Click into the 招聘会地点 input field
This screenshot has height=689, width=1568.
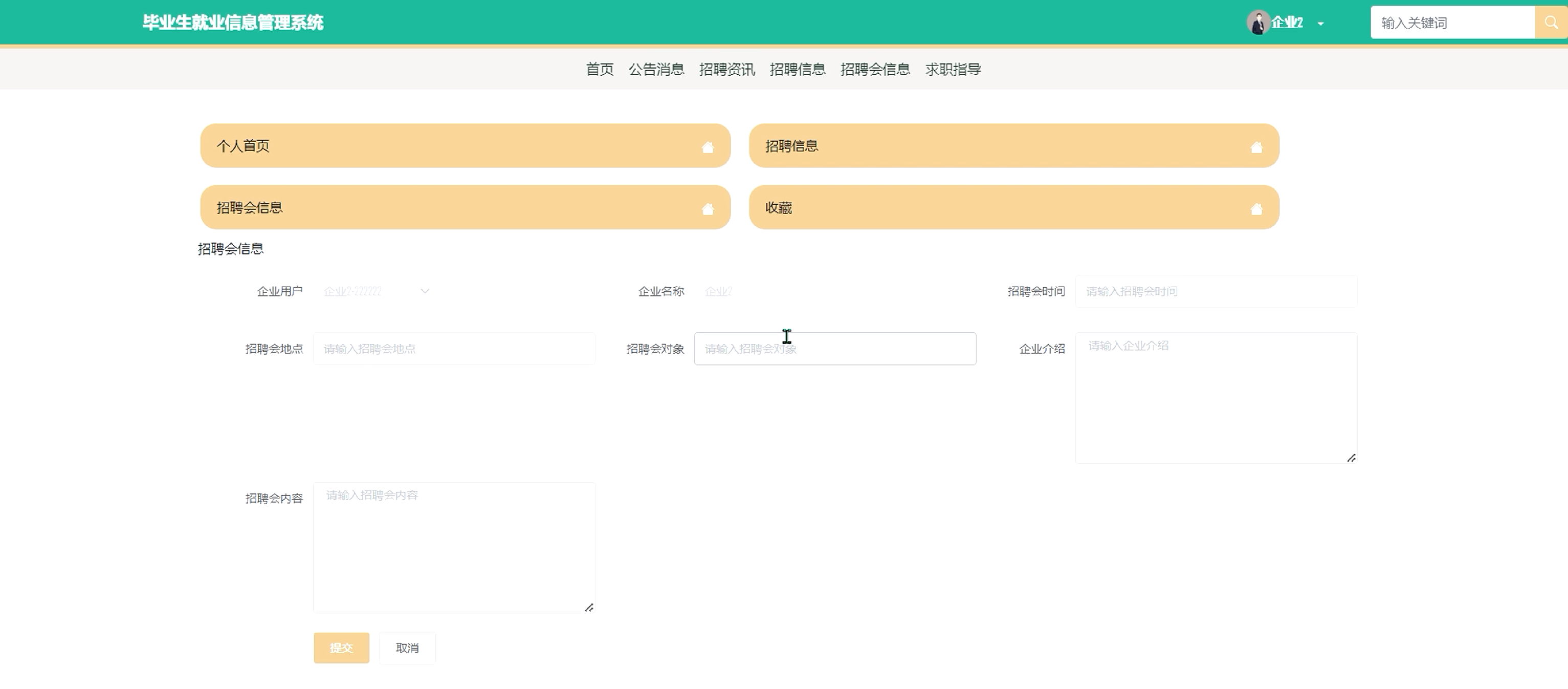(x=453, y=349)
